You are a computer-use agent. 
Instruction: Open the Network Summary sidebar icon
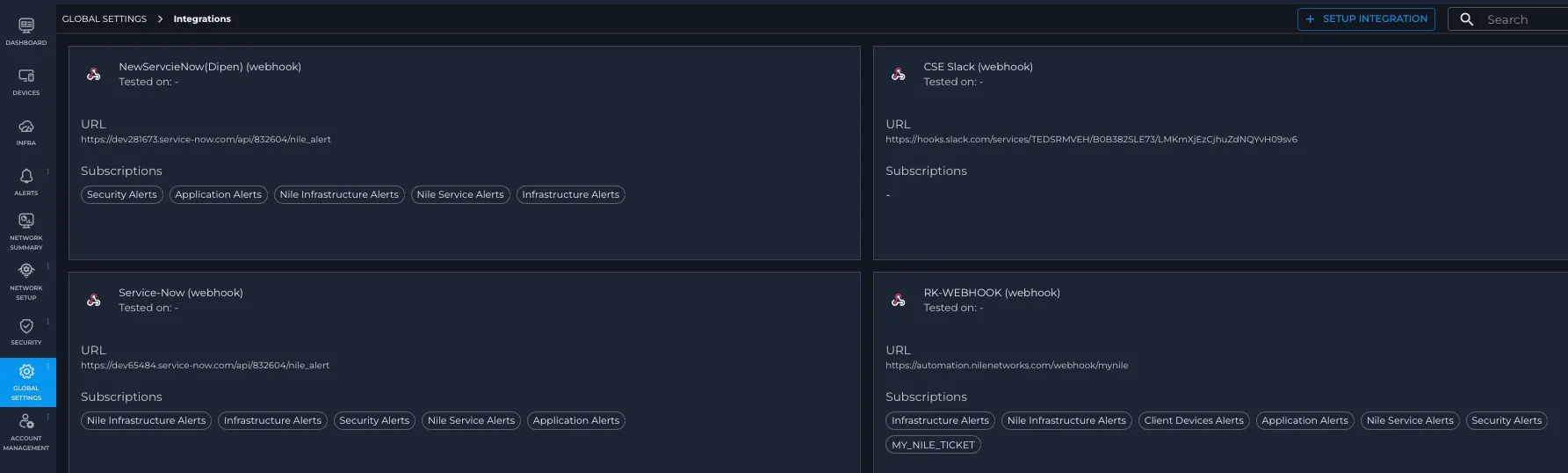point(26,221)
